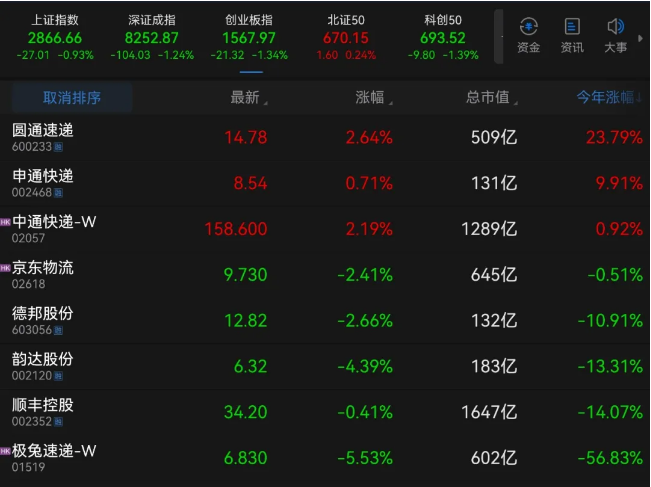This screenshot has width=651, height=487.
Task: Expand more tools with right arrow
Action: pyautogui.click(x=640, y=38)
